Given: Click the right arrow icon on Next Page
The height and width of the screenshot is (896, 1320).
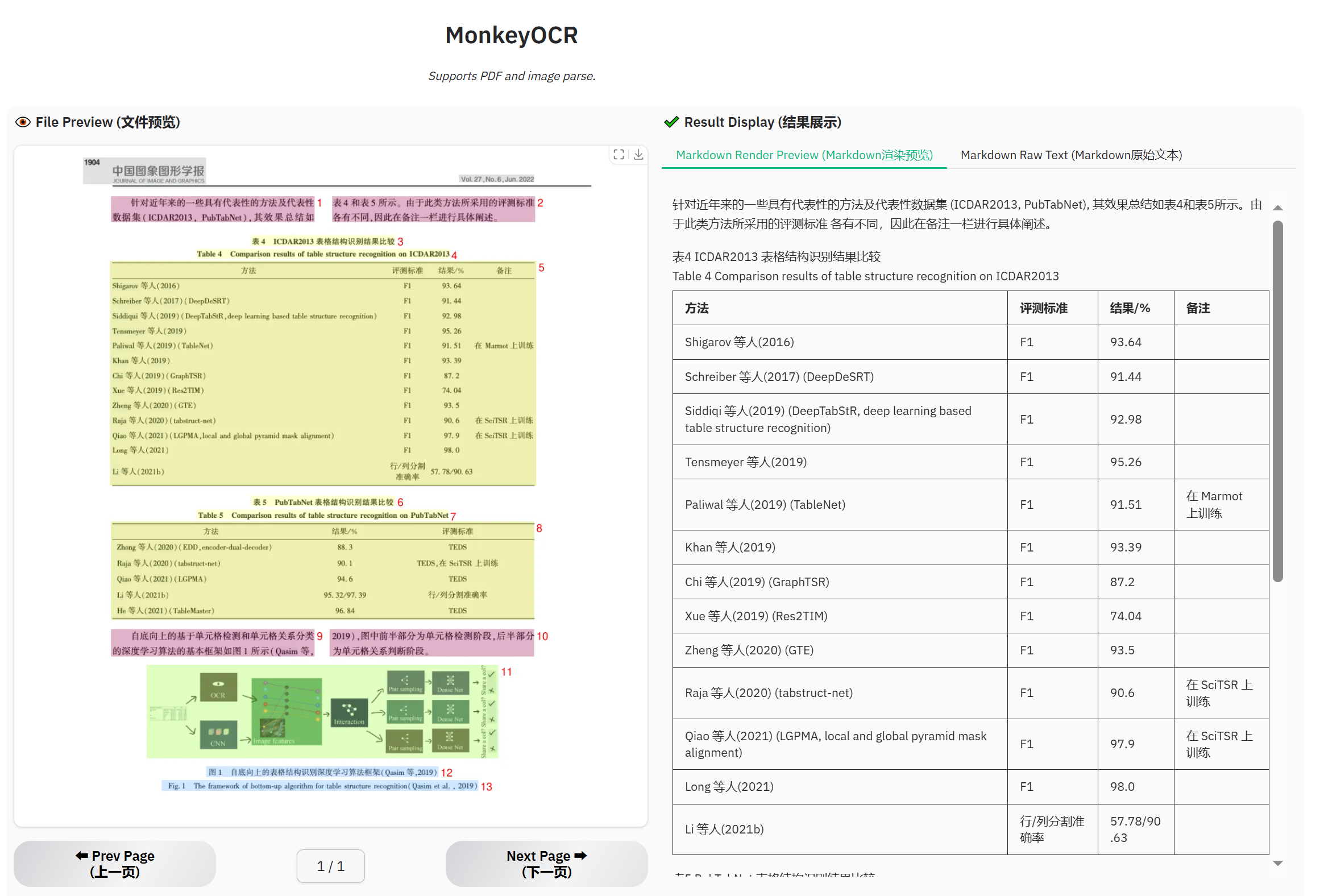Looking at the screenshot, I should pyautogui.click(x=581, y=856).
